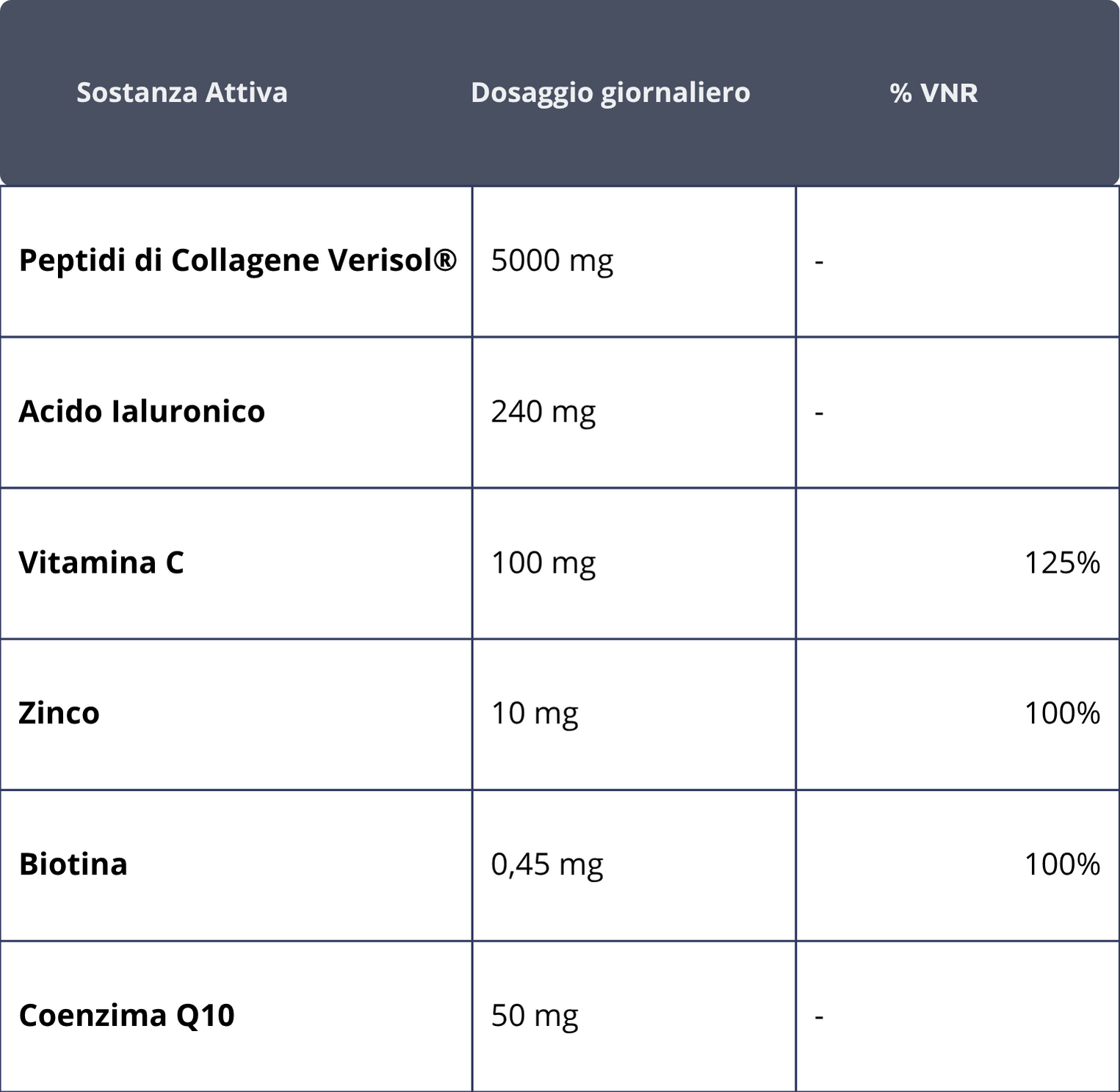Select the Dosaggio giornaliero header
The height and width of the screenshot is (1092, 1120).
(610, 93)
